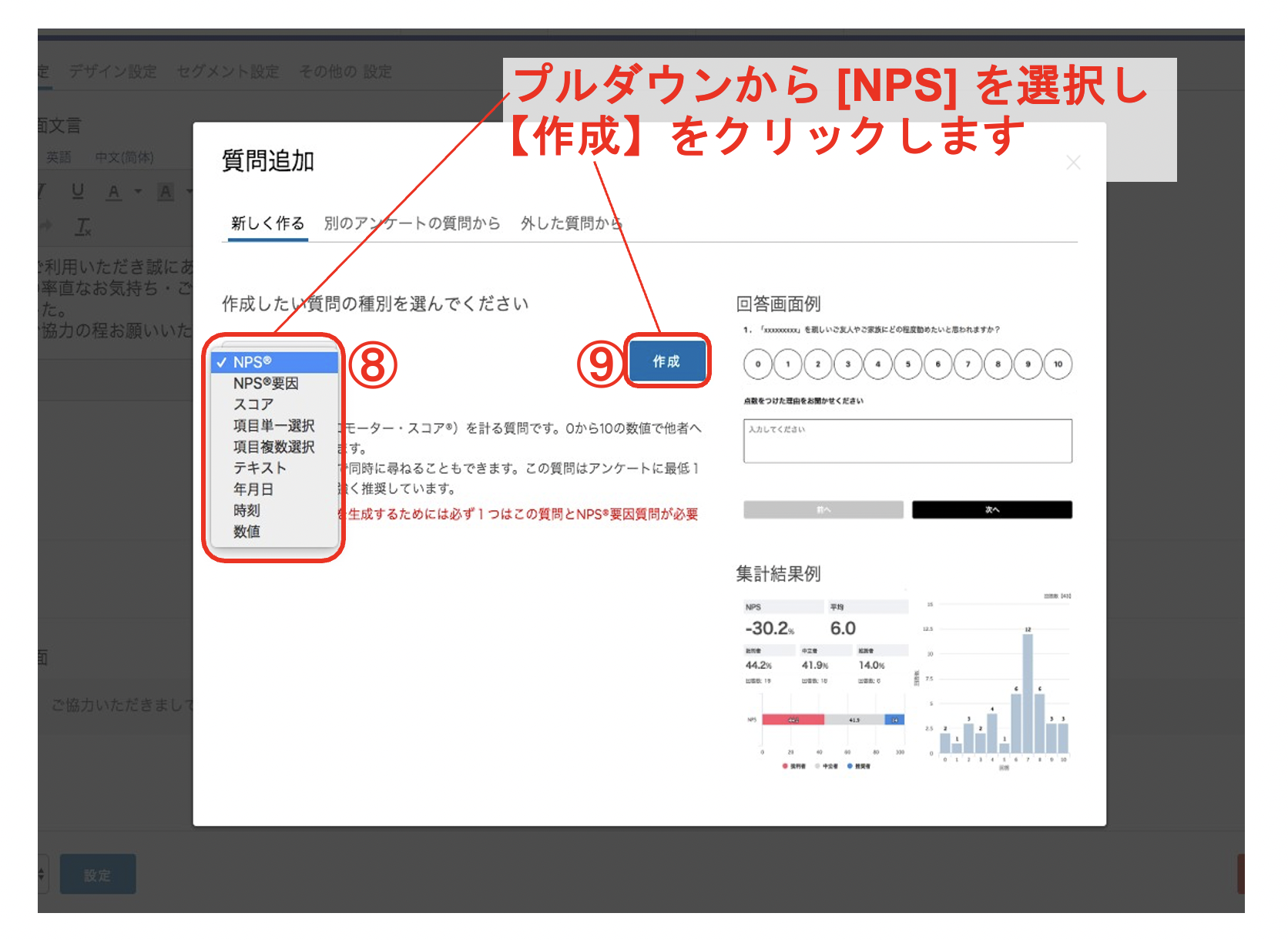The width and height of the screenshot is (1288, 940).
Task: Pick スコア in the question type list
Action: click(274, 405)
